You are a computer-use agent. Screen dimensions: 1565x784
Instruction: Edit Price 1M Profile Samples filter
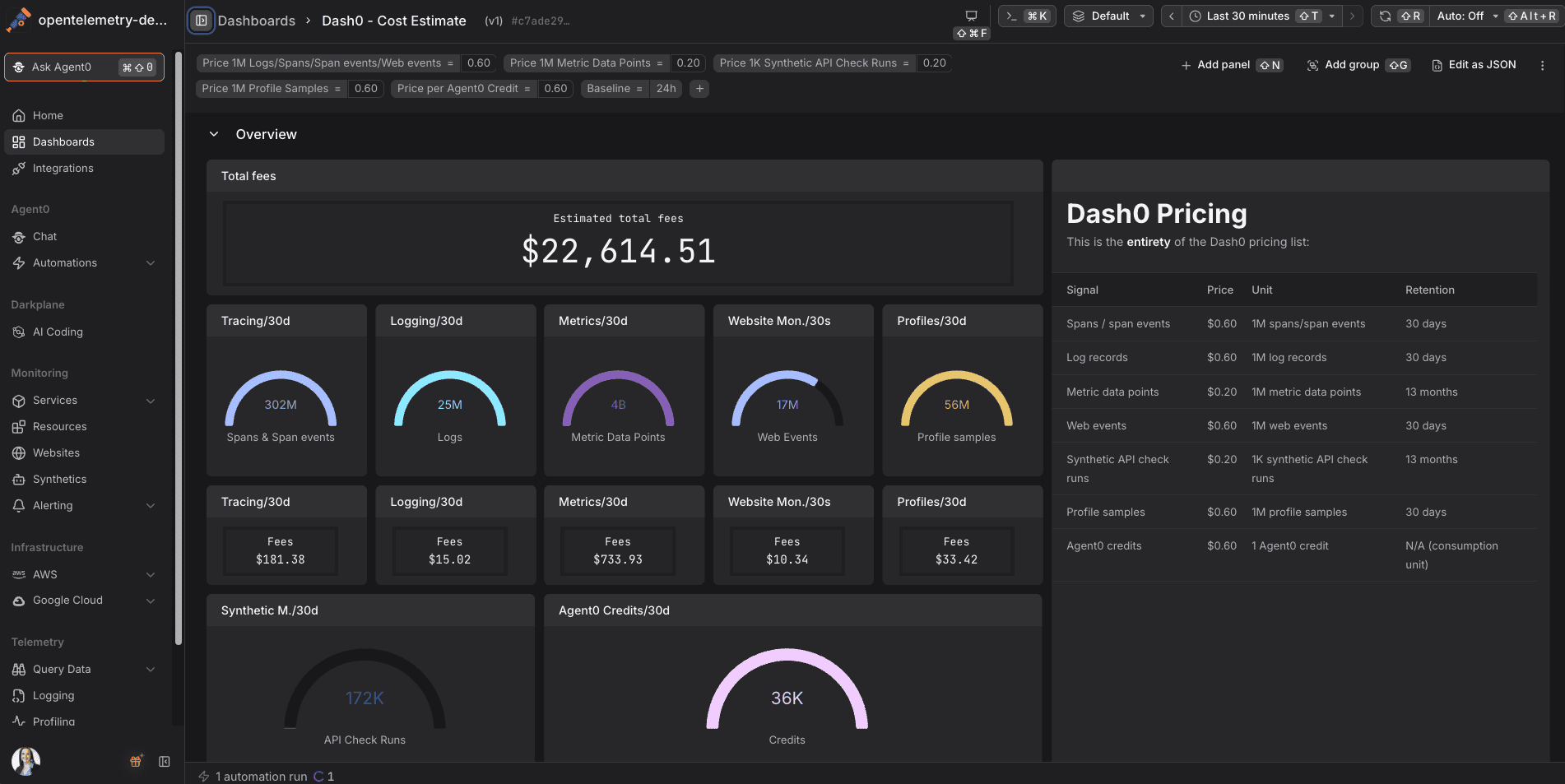pyautogui.click(x=290, y=89)
